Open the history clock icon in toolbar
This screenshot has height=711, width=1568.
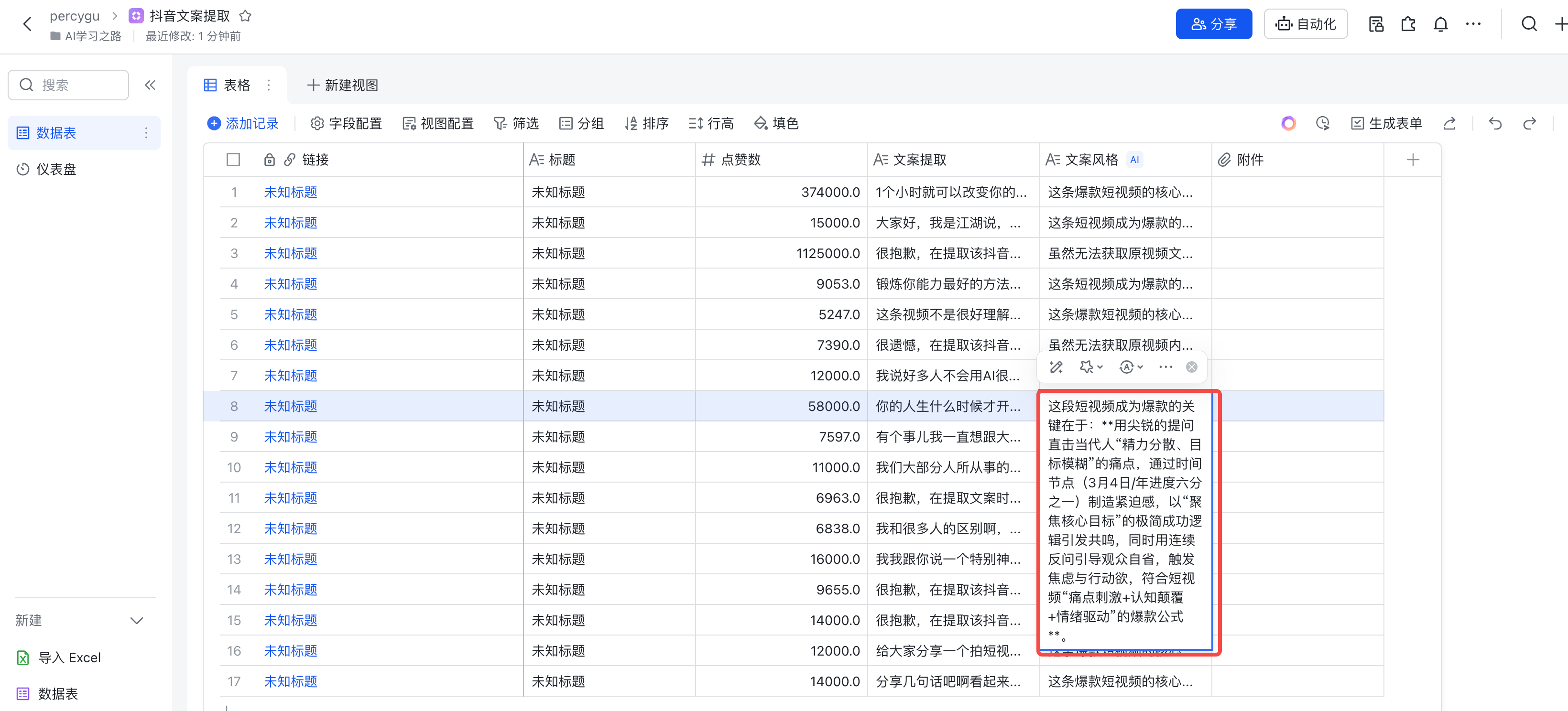tap(1323, 123)
